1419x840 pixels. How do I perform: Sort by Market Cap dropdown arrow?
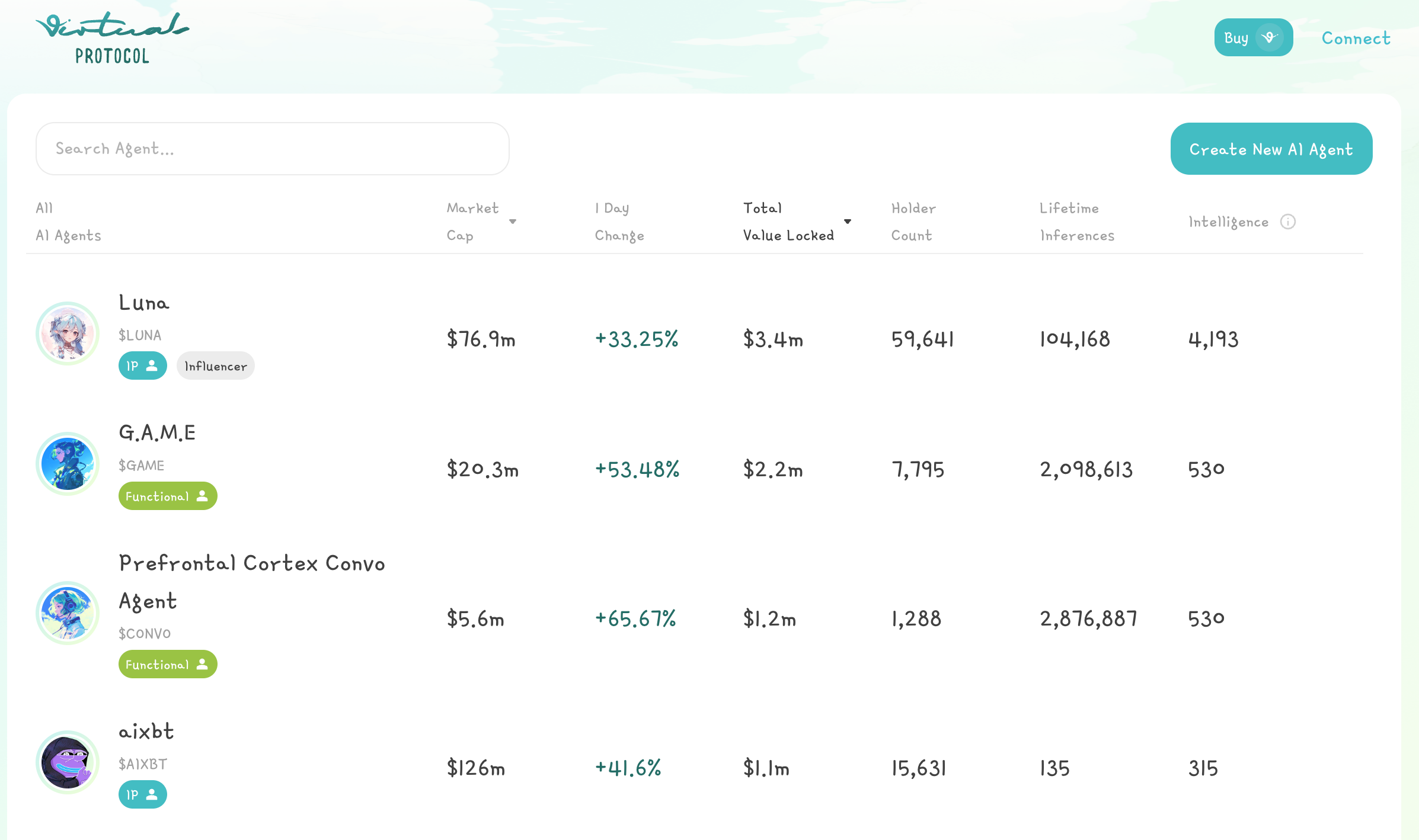pyautogui.click(x=513, y=222)
